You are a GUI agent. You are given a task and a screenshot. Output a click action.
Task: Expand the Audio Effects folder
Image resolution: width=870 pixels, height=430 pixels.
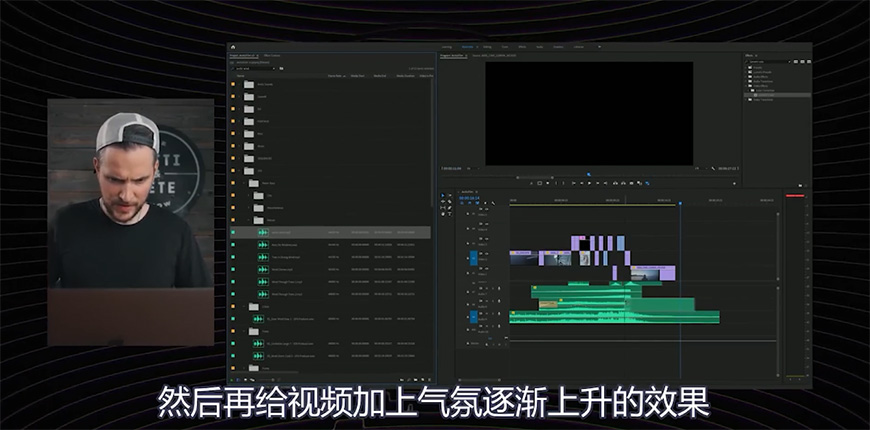[746, 77]
